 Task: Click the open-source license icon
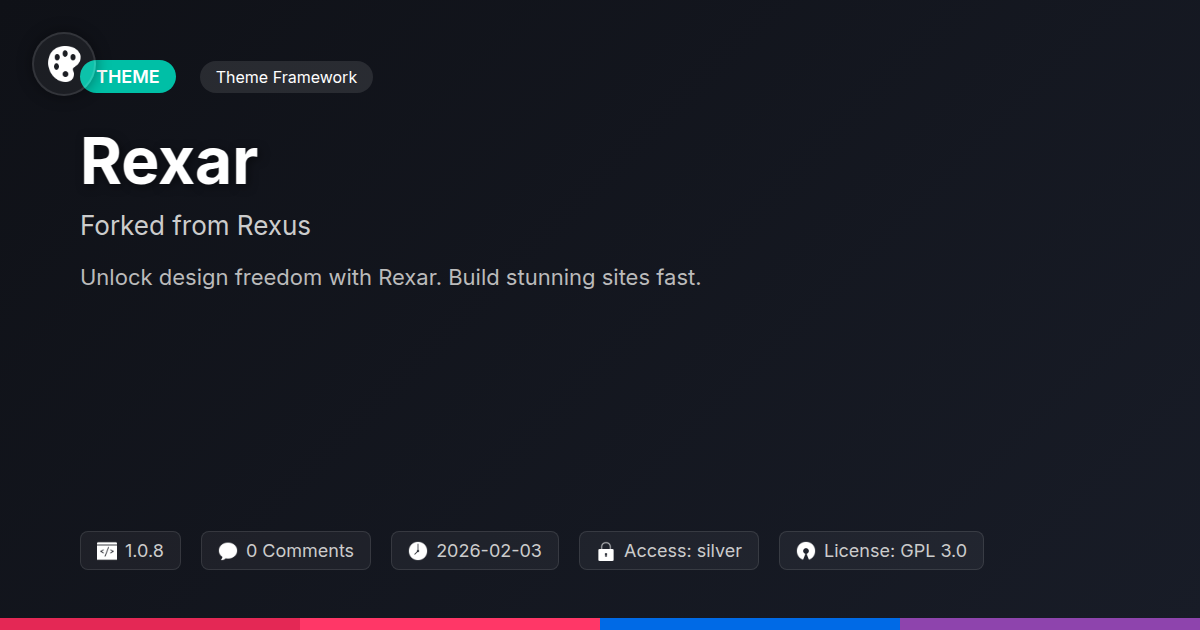(806, 551)
